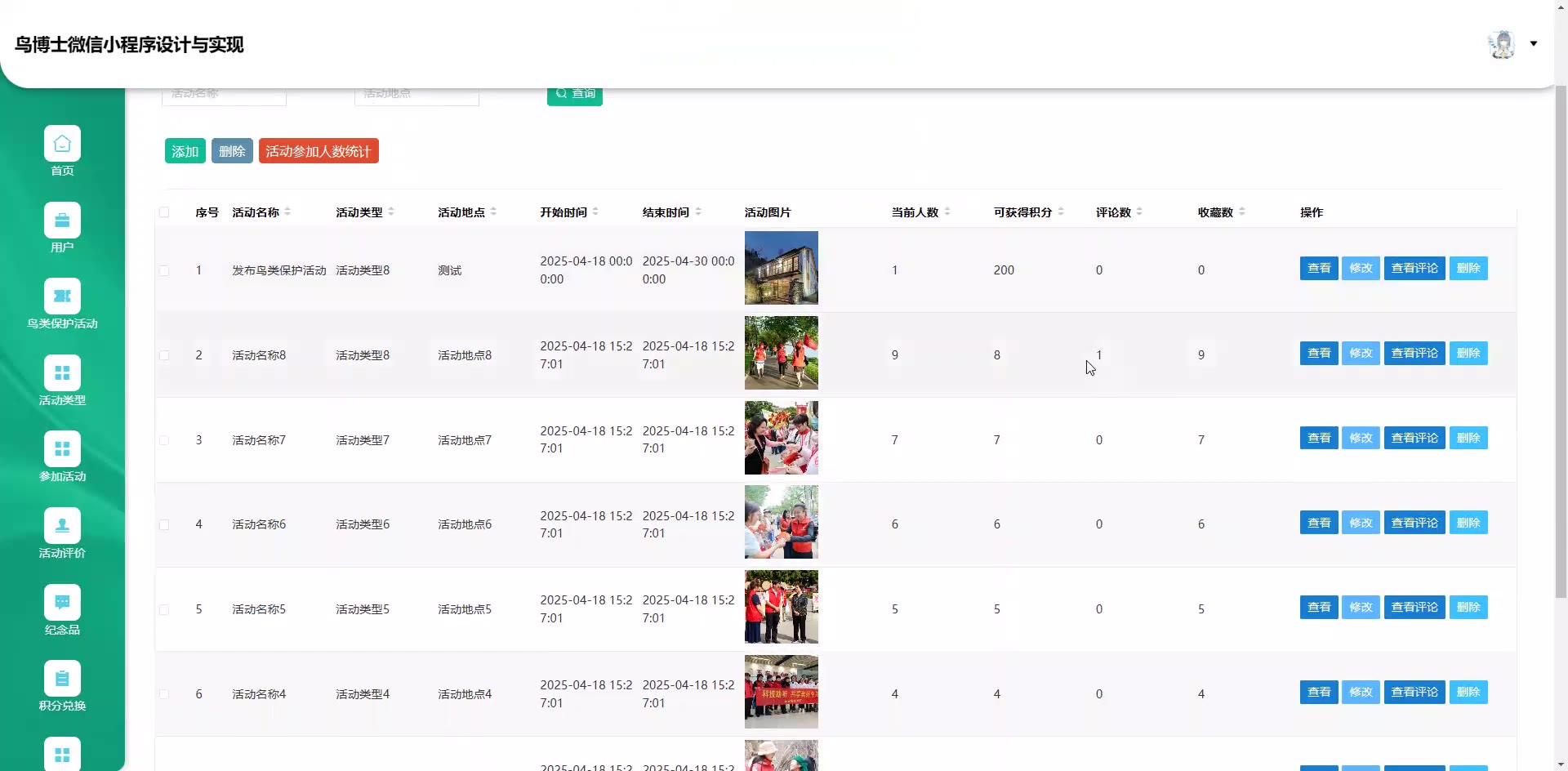This screenshot has width=1568, height=771.
Task: Click the 用户 briefcase icon
Action: 62,221
